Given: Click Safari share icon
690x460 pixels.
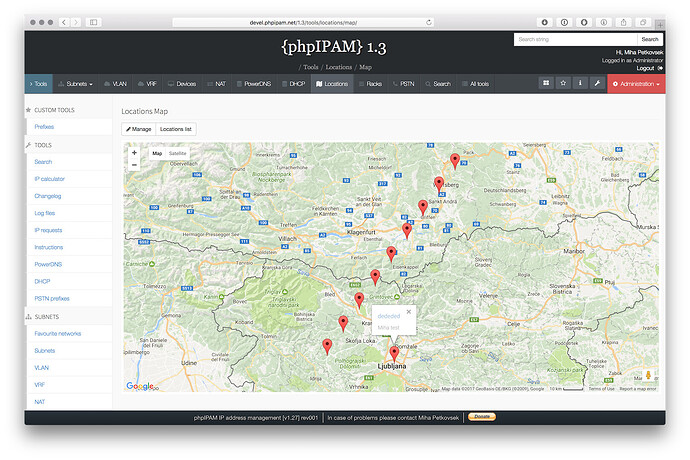Looking at the screenshot, I should [624, 22].
